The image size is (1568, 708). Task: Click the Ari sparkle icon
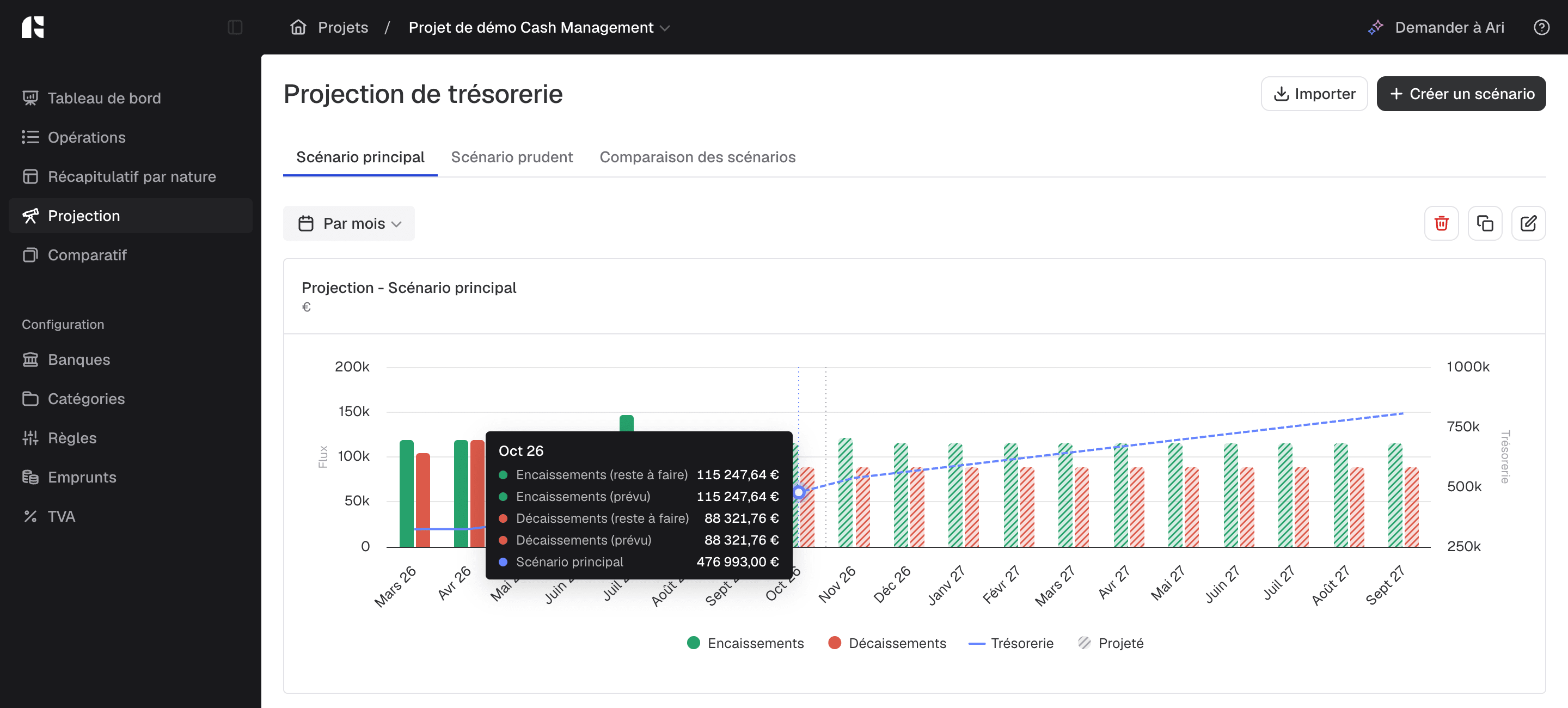(x=1375, y=27)
